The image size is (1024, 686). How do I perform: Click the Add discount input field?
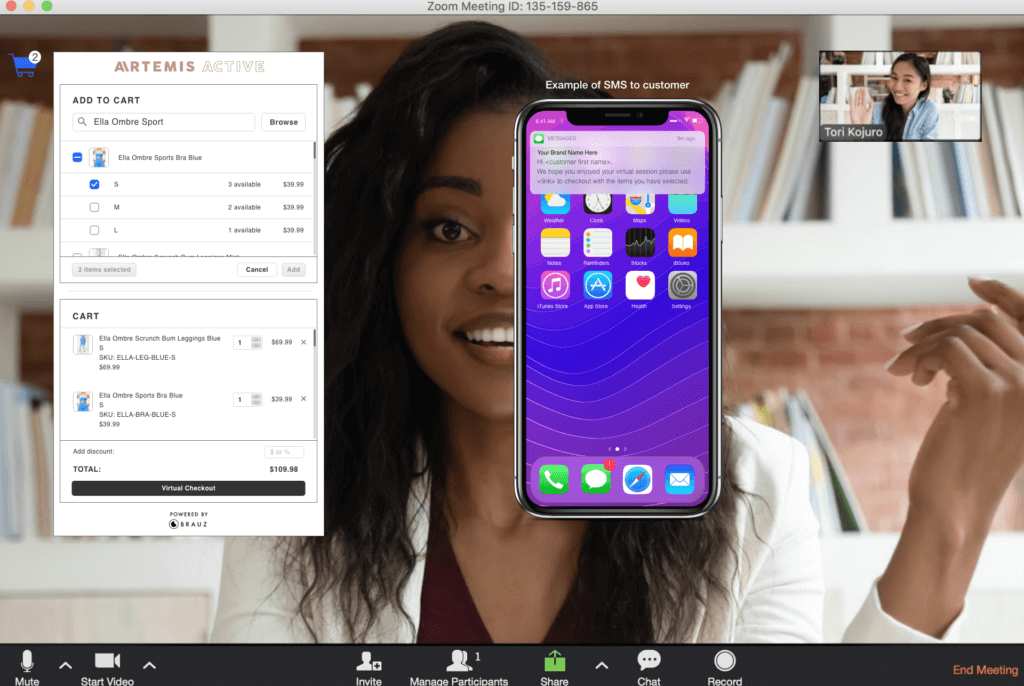(284, 451)
